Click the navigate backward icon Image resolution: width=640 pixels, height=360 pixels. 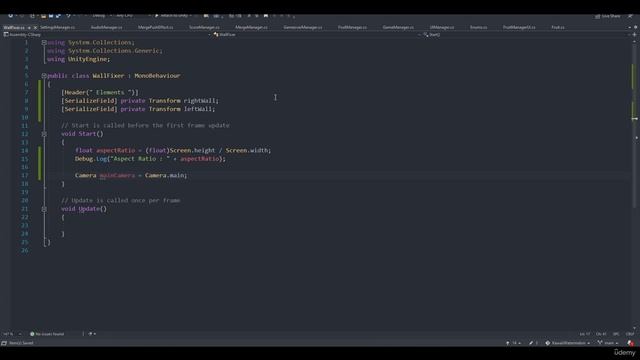(10, 16)
